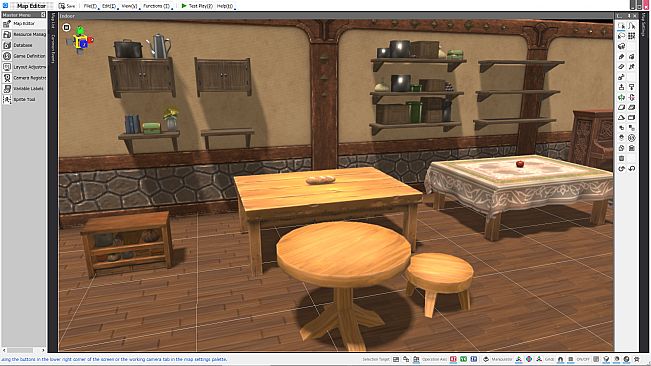Open the Edit menu
This screenshot has height=366, width=651.
(109, 6)
